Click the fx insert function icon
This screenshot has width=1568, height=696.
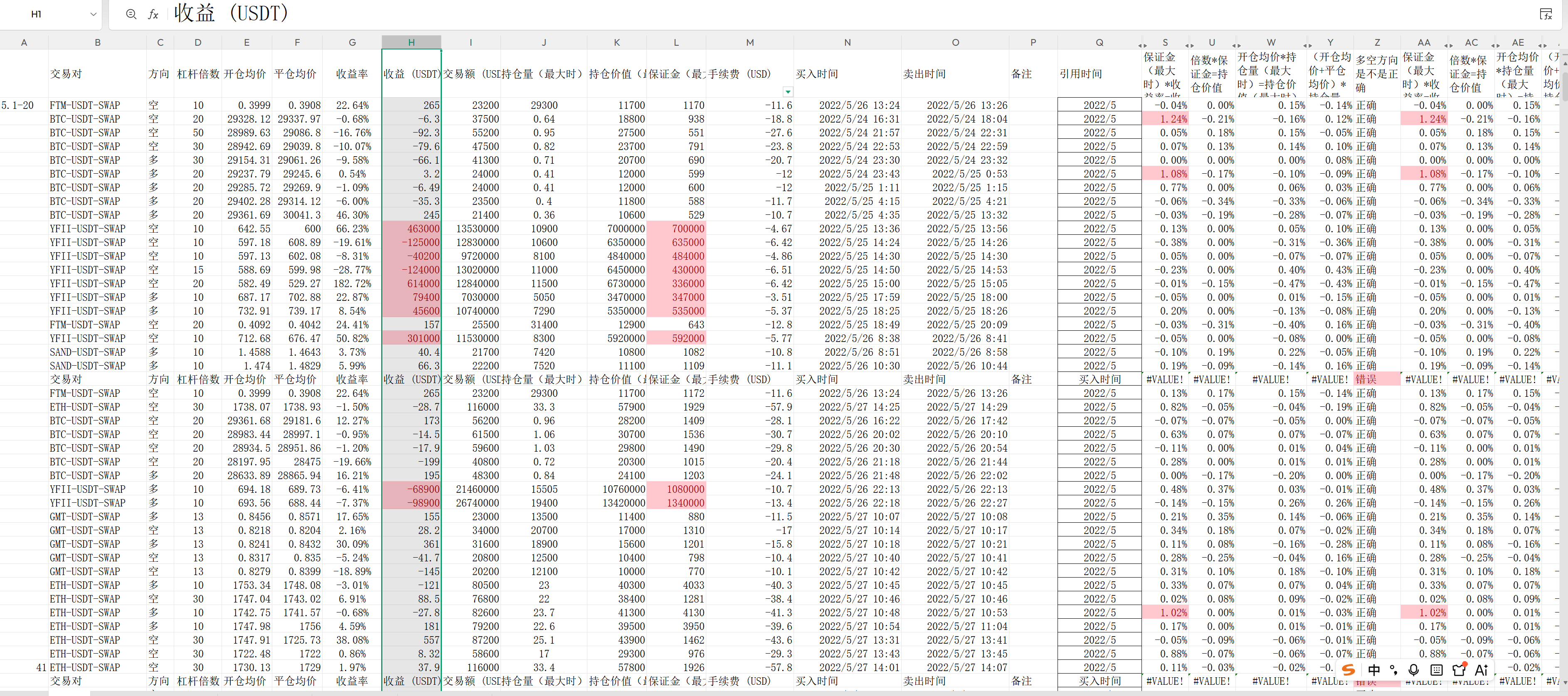pyautogui.click(x=153, y=14)
